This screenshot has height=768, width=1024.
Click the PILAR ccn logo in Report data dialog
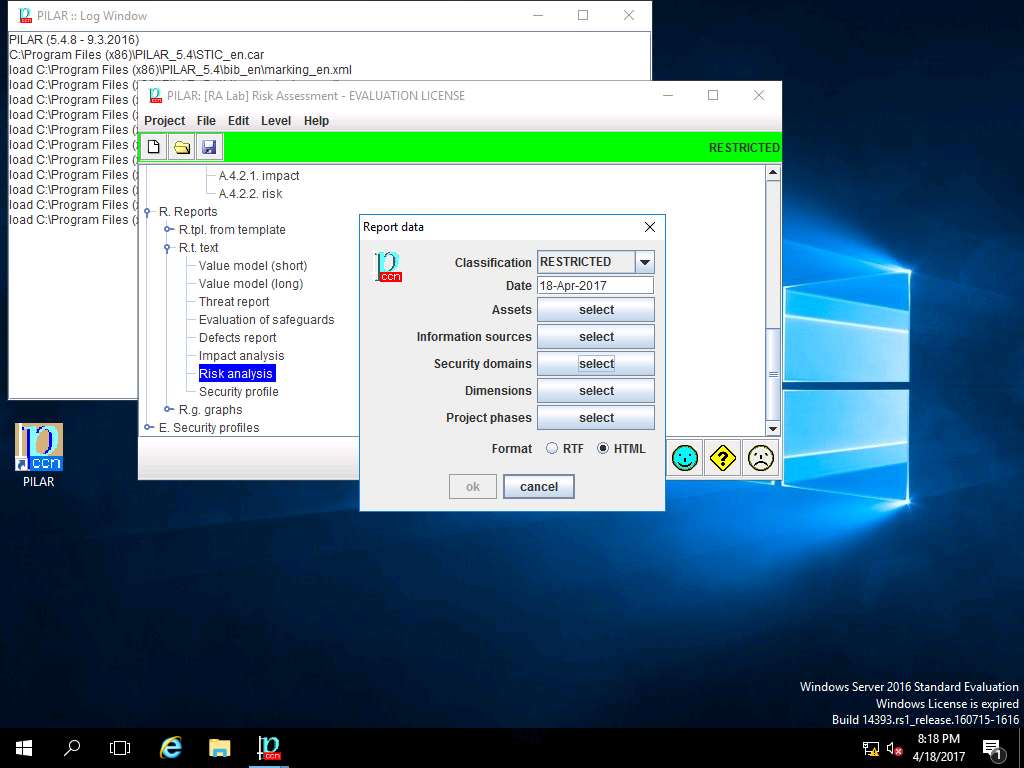point(387,266)
